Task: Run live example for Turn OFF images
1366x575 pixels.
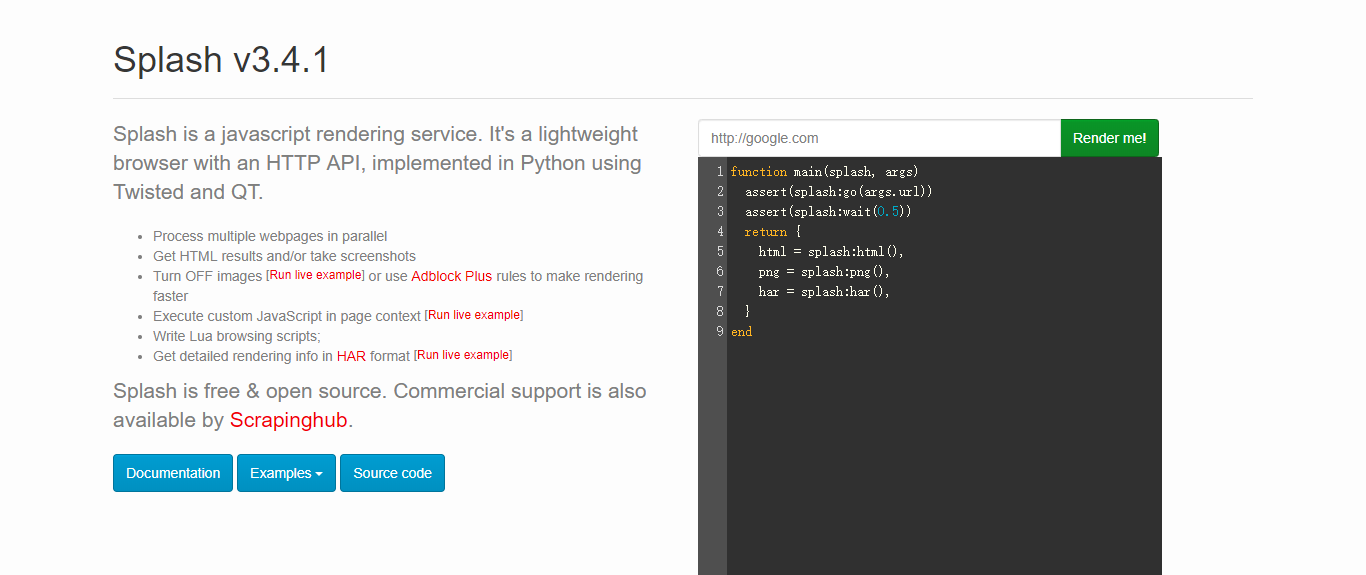Action: point(315,275)
